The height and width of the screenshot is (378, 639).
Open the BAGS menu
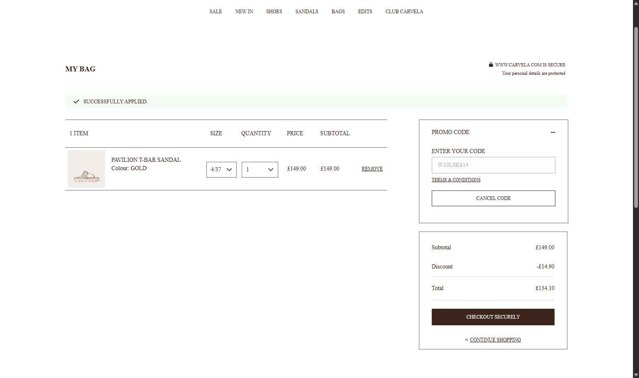point(338,11)
